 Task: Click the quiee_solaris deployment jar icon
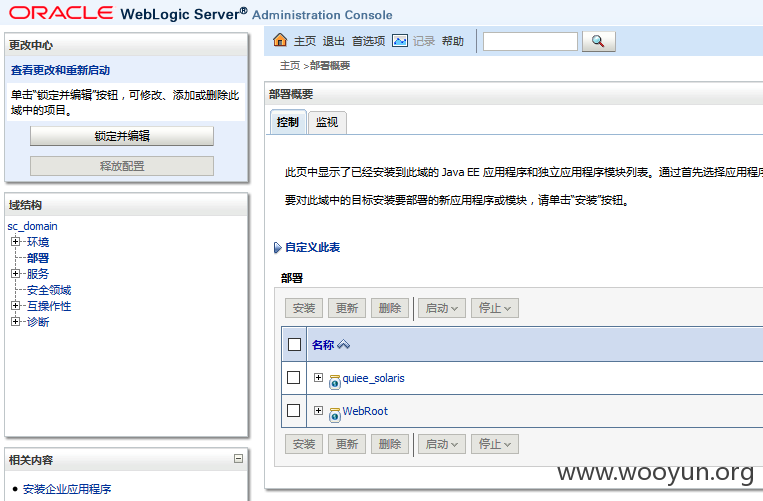tap(335, 382)
